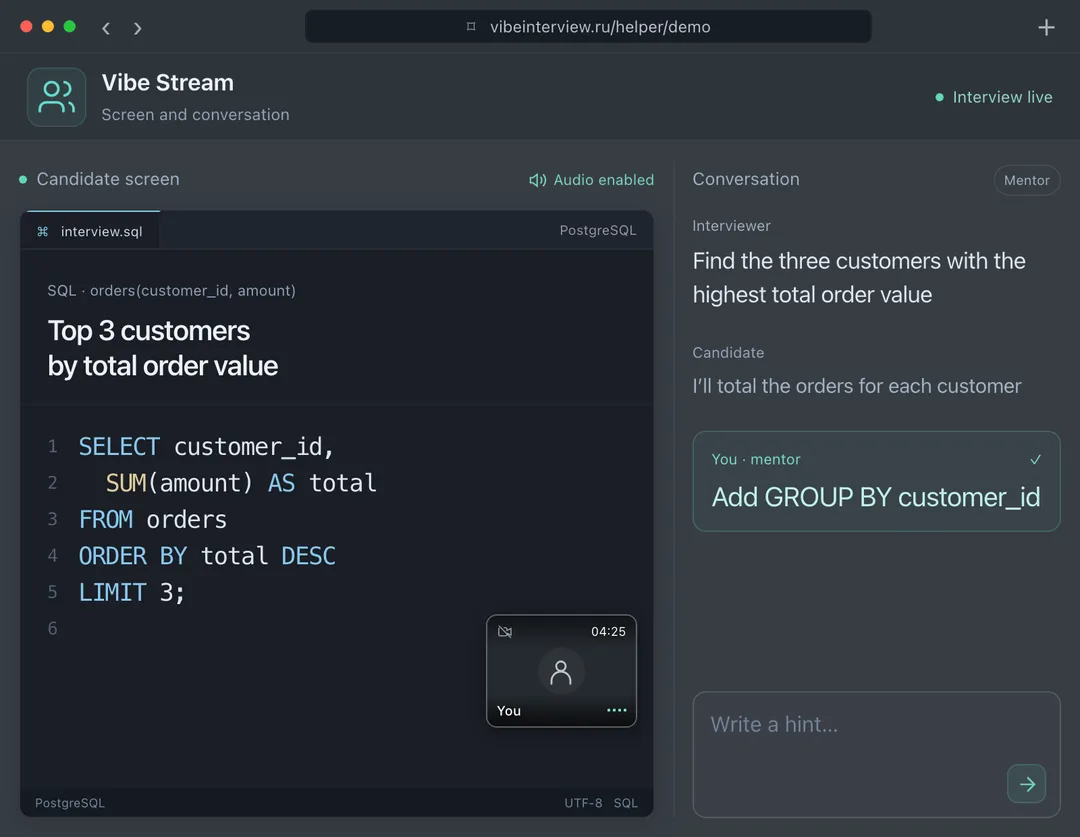
Task: Go forward with the browser forward arrow
Action: click(x=138, y=28)
